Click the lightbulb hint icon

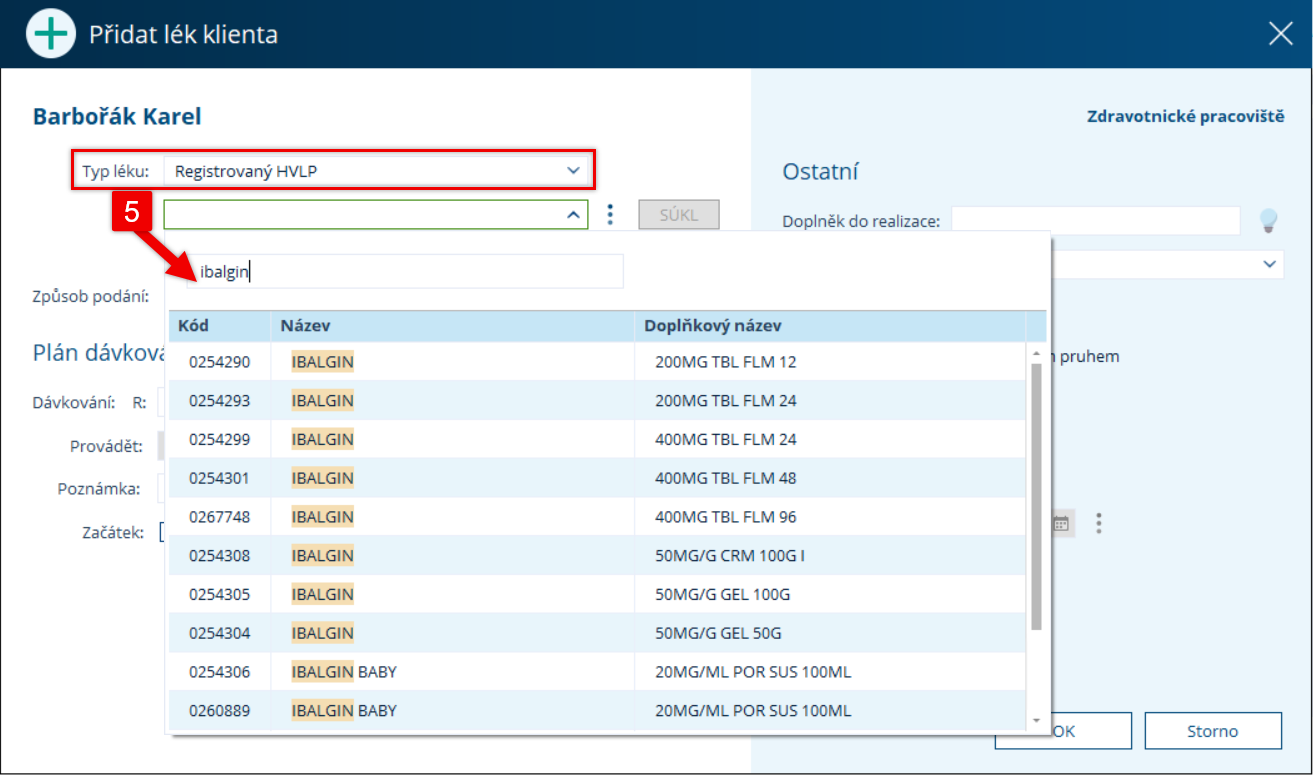tap(1268, 220)
